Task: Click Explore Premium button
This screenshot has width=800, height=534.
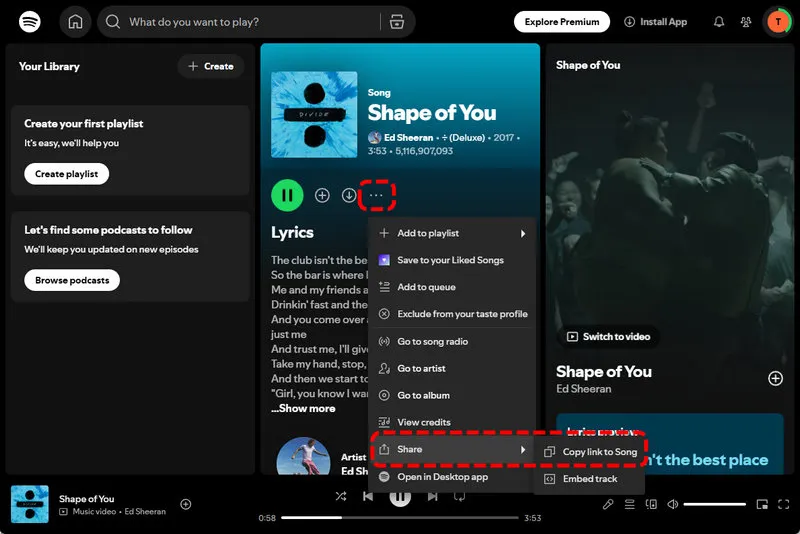Action: [562, 22]
